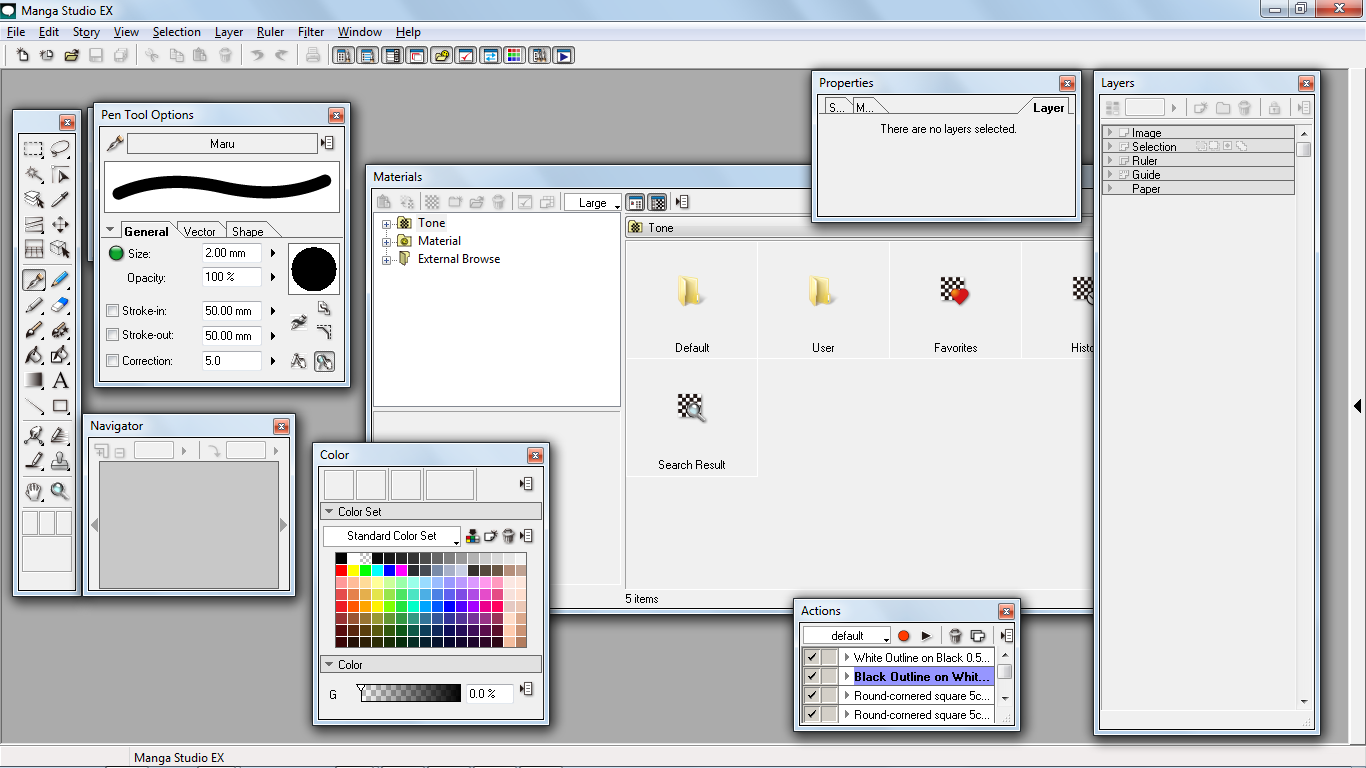Select the Eyedropper tool
This screenshot has height=768, width=1366.
tap(60, 201)
